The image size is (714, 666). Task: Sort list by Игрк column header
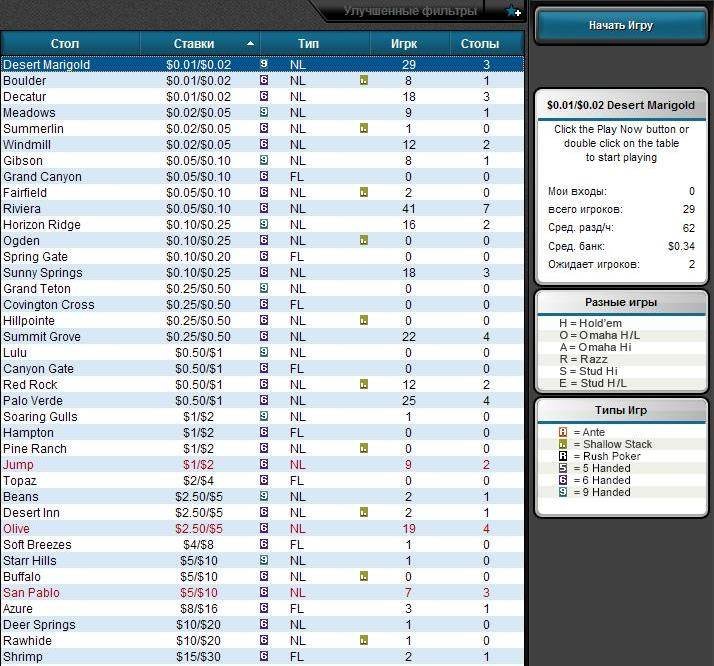409,43
